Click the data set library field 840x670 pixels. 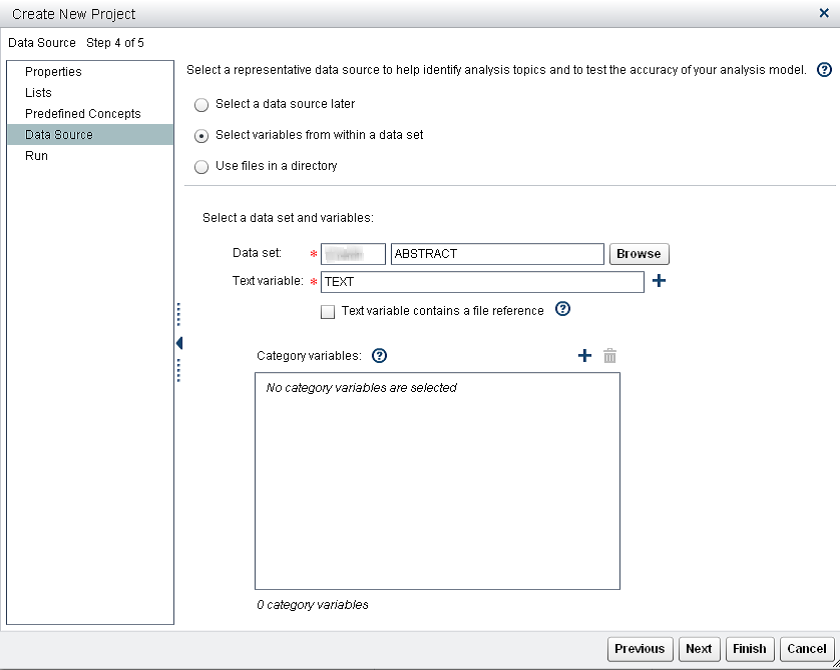pyautogui.click(x=353, y=254)
